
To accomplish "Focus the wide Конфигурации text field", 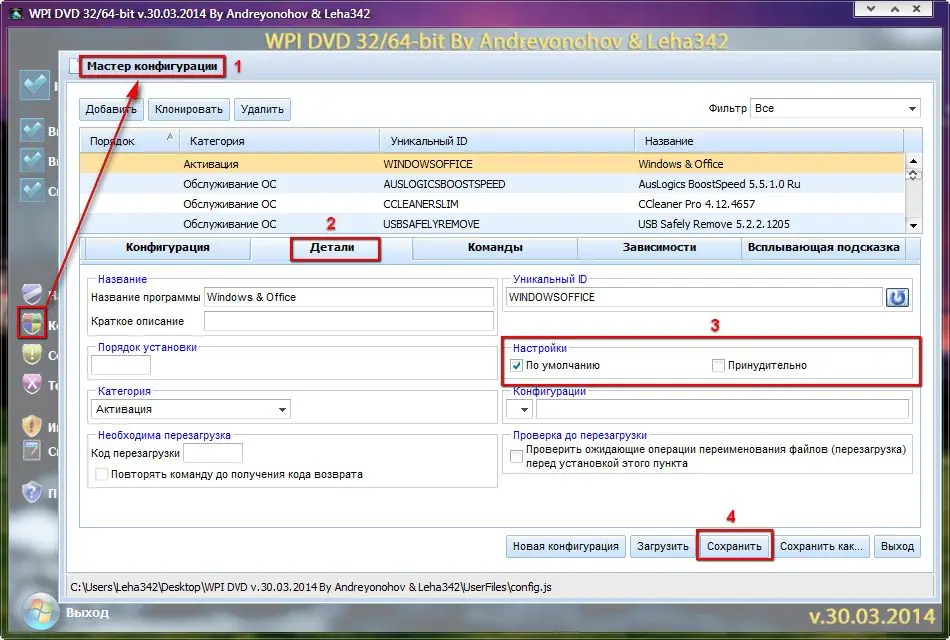I will point(722,410).
